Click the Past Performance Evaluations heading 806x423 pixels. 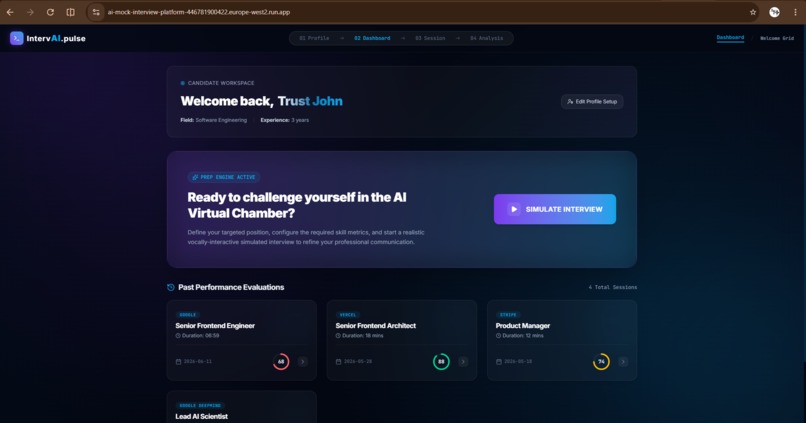(231, 287)
